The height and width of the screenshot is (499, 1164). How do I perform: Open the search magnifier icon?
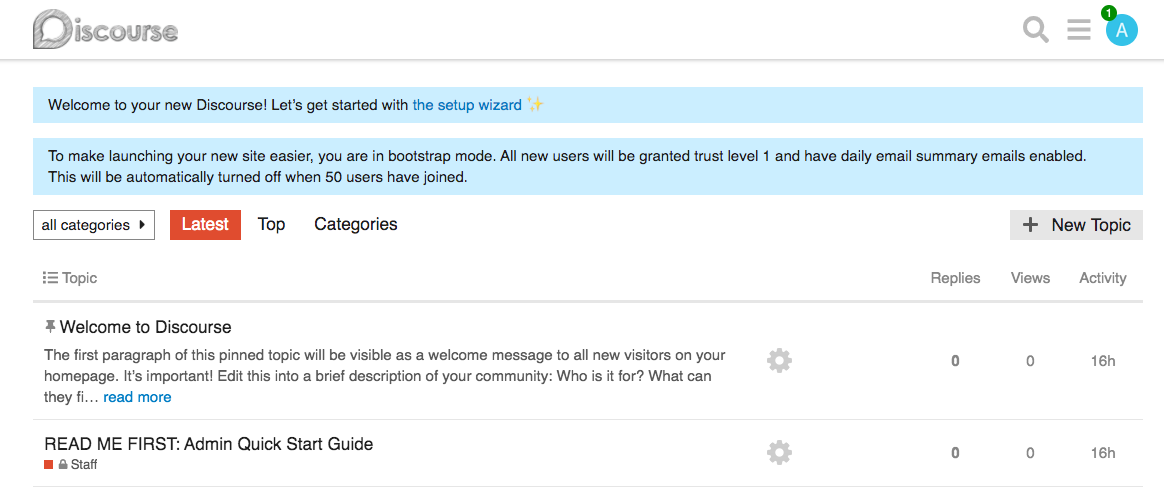click(x=1036, y=30)
